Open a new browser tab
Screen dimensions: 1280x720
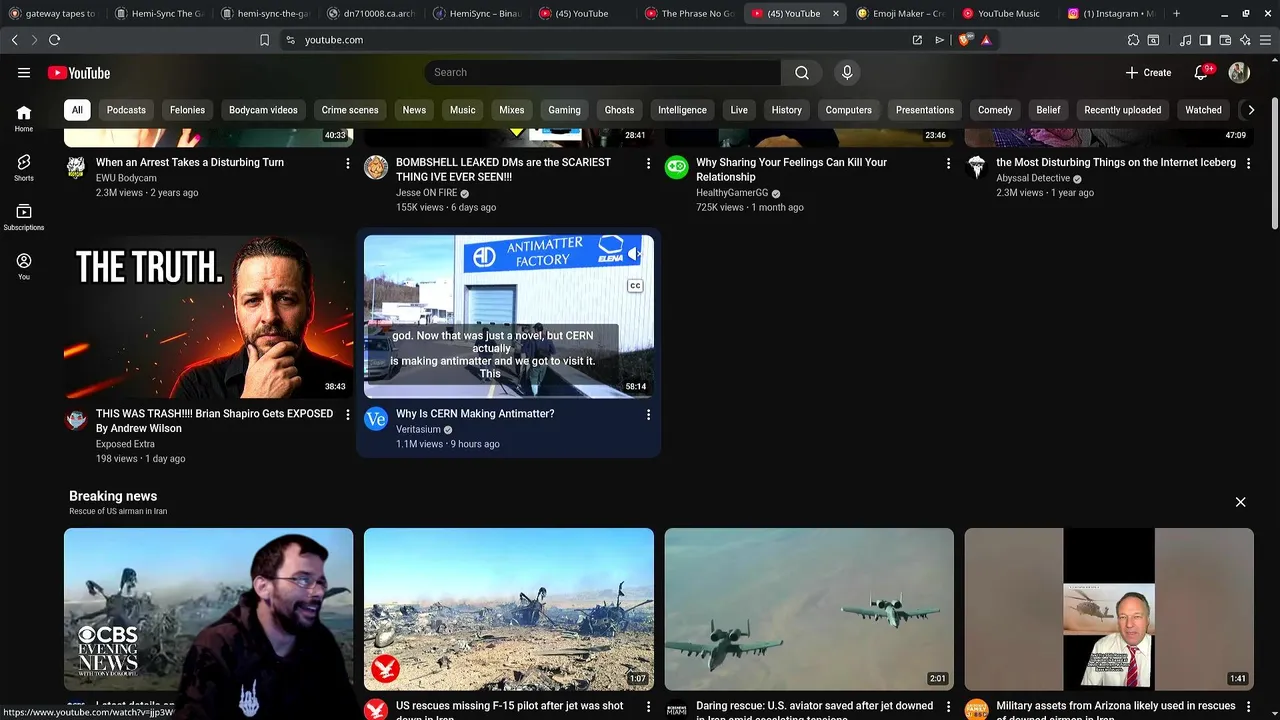click(x=1176, y=13)
